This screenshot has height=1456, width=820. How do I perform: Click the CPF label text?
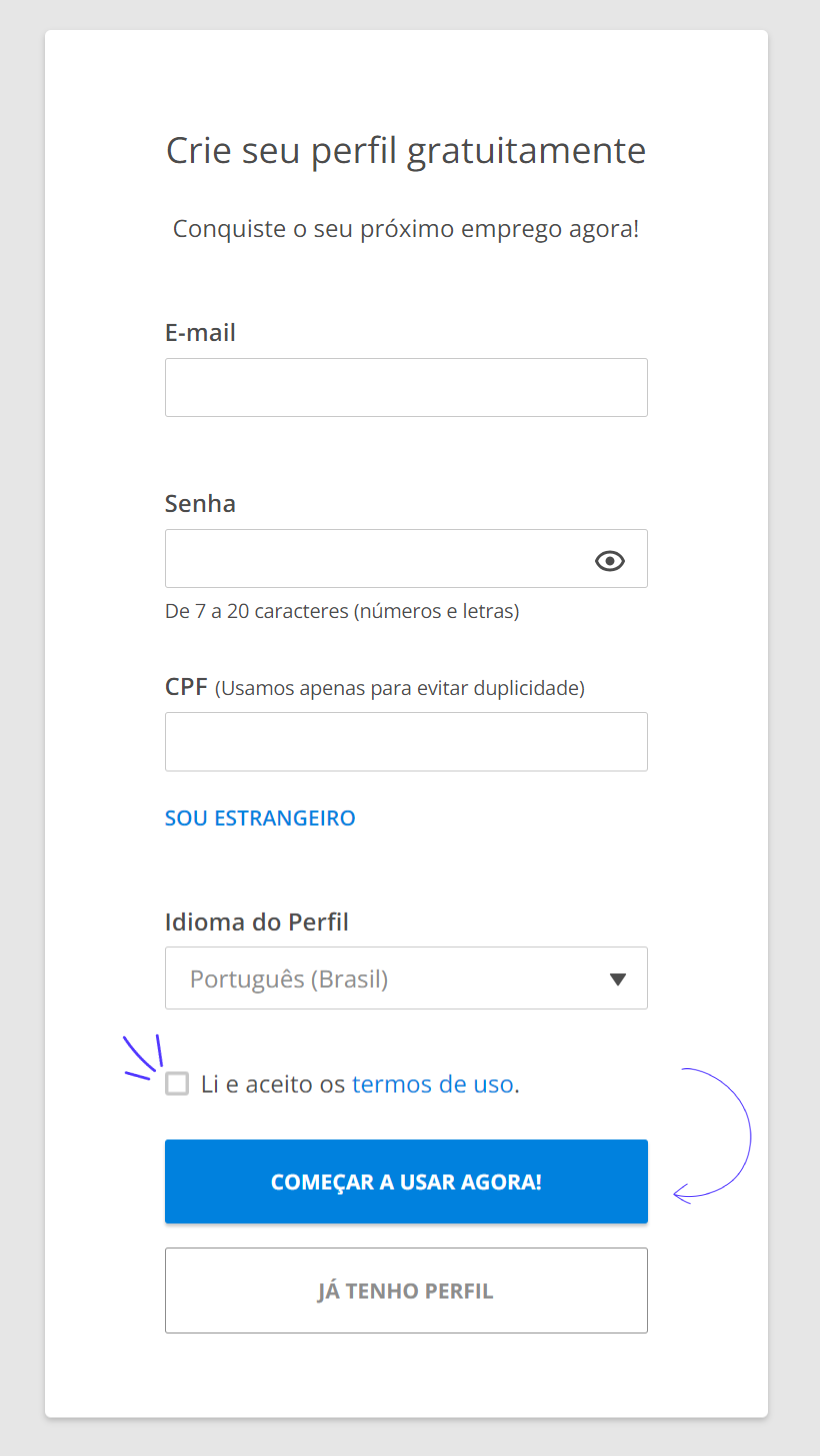point(186,687)
